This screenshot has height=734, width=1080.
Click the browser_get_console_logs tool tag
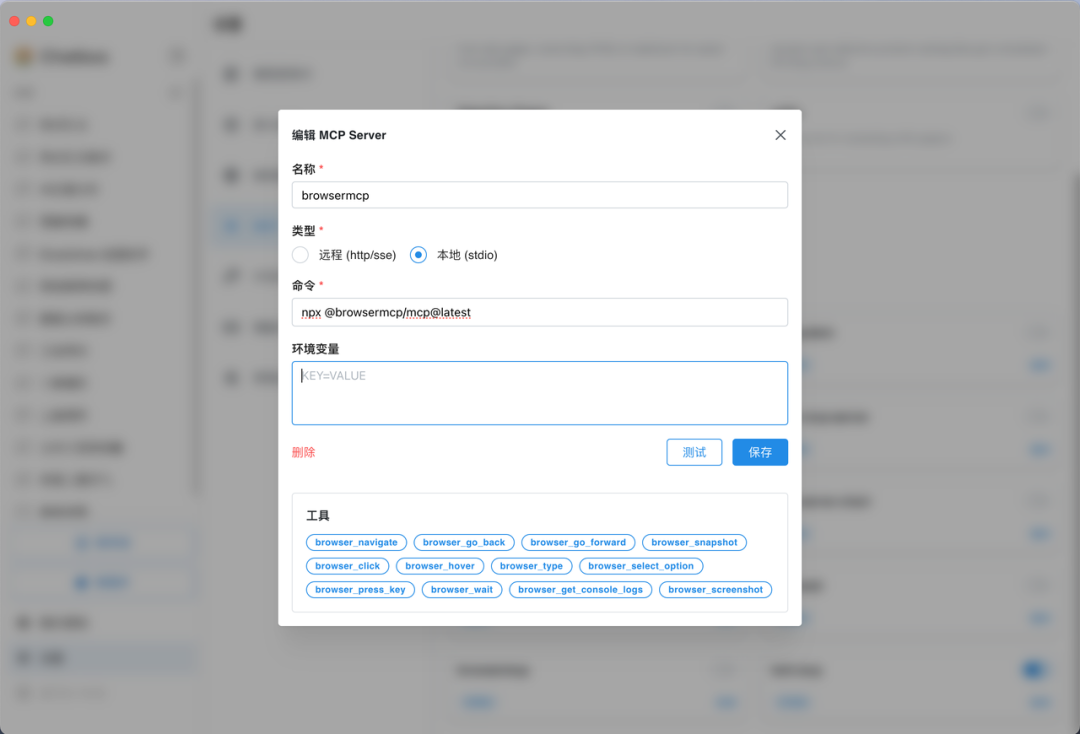[x=580, y=590]
